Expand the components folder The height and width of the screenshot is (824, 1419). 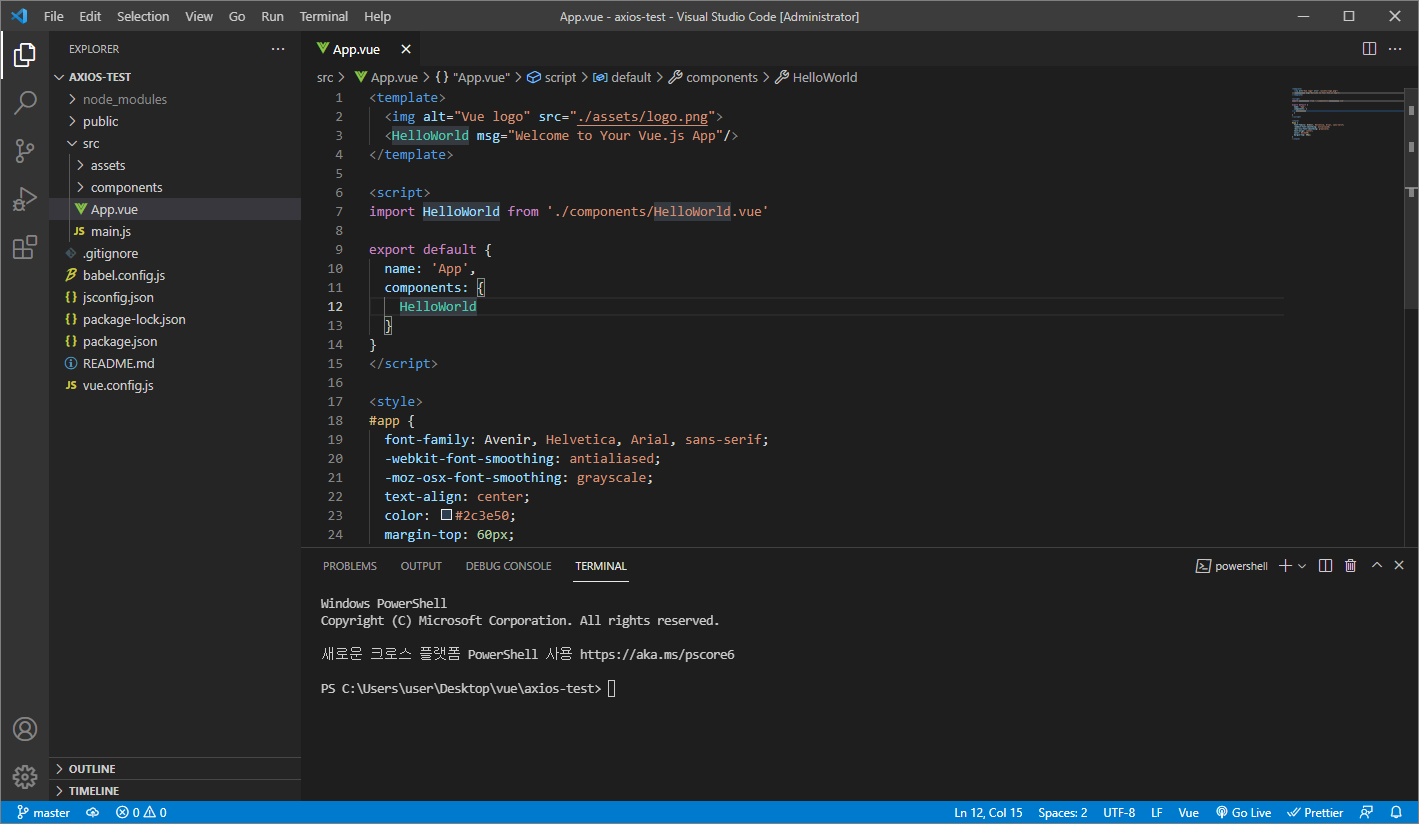pos(175,187)
